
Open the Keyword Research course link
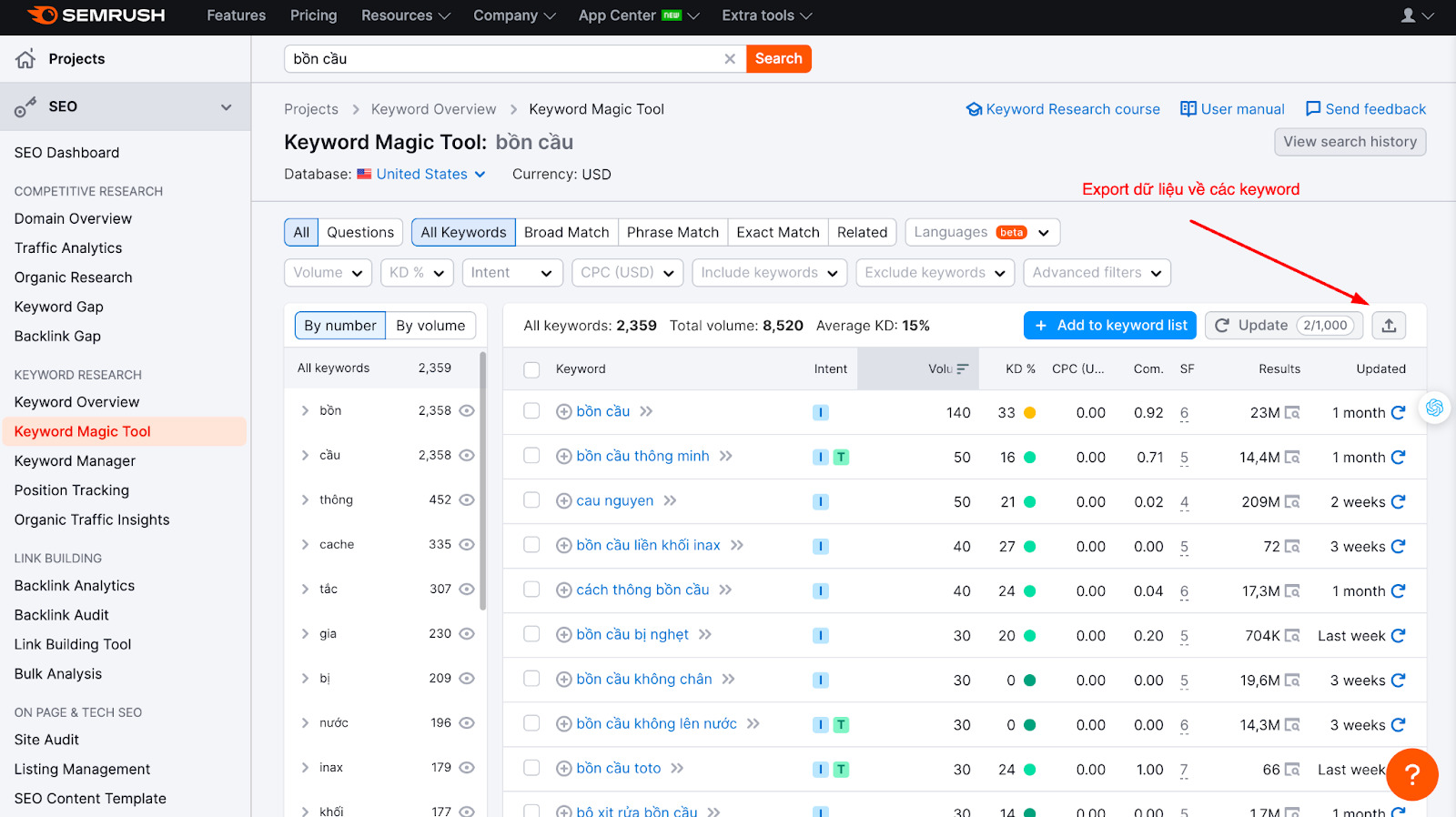point(1063,109)
